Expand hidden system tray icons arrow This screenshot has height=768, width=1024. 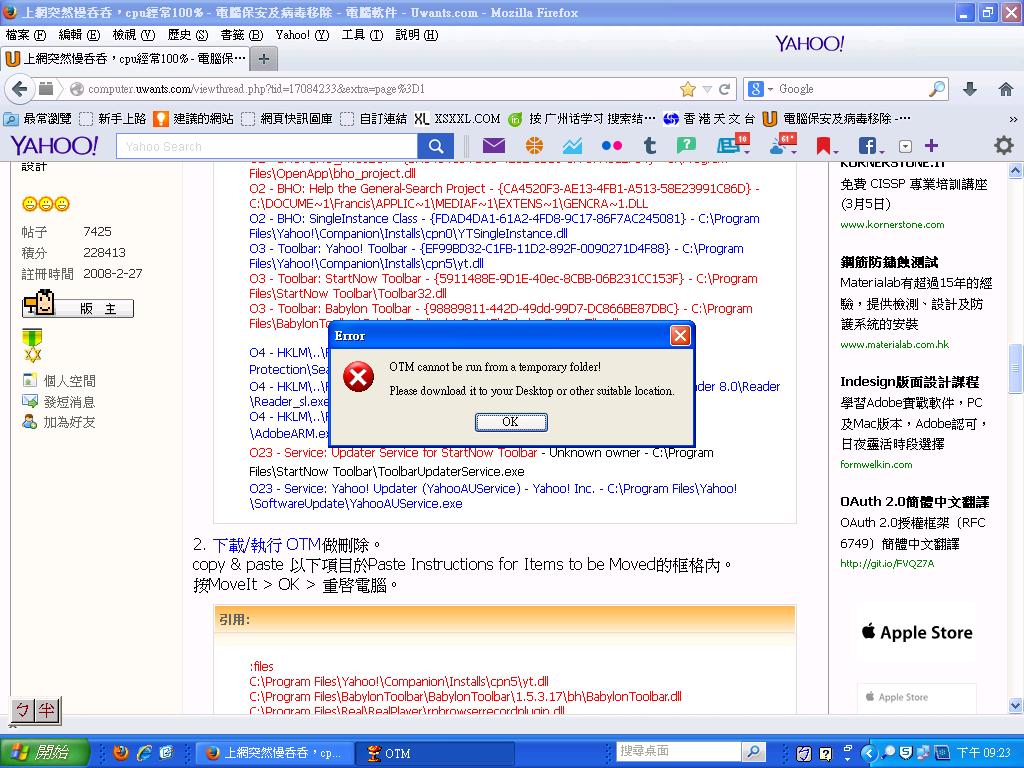[x=869, y=753]
